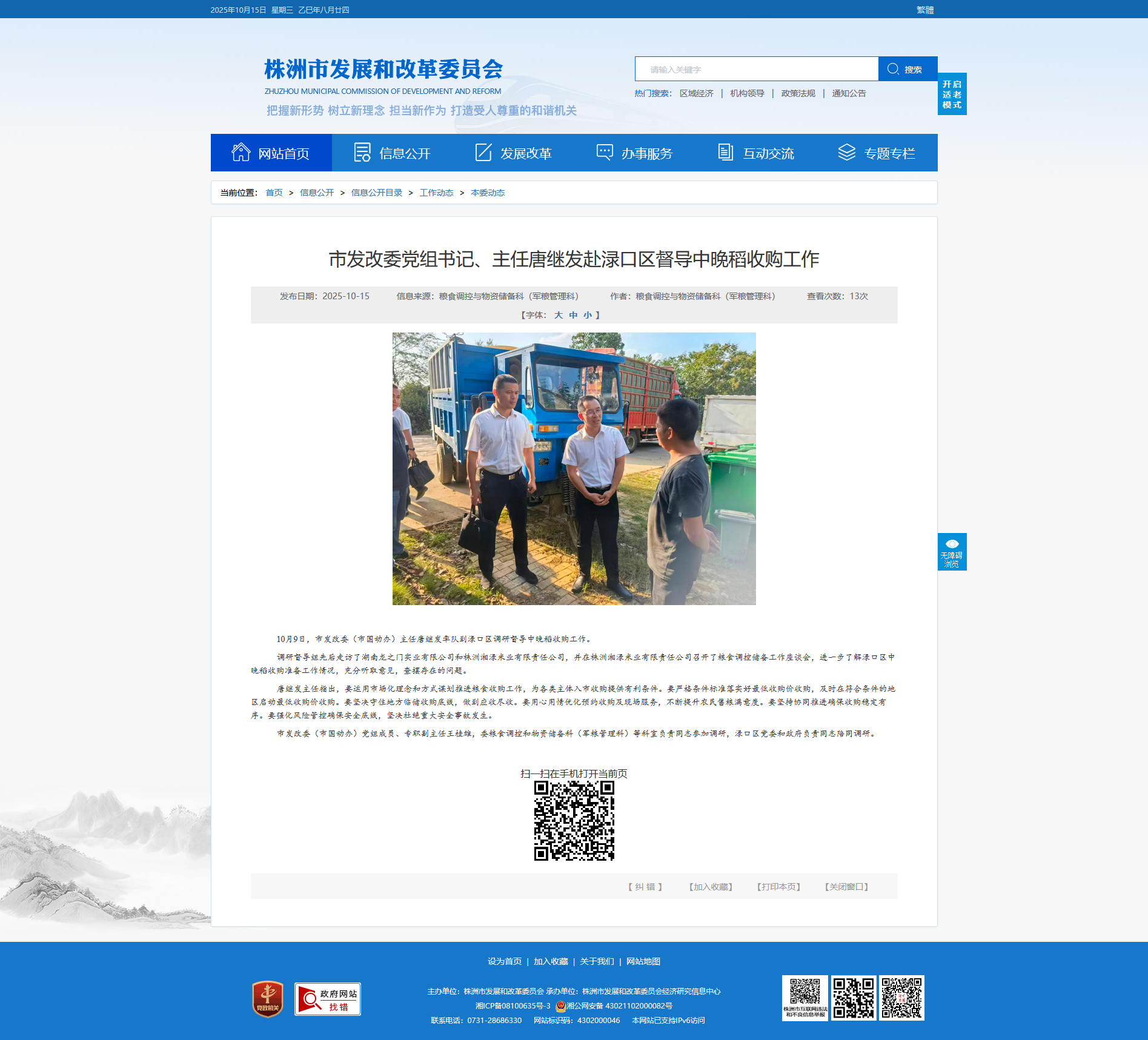Enable 开启适老模式 elderly-friendly mode
This screenshot has height=1040, width=1148.
952,94
